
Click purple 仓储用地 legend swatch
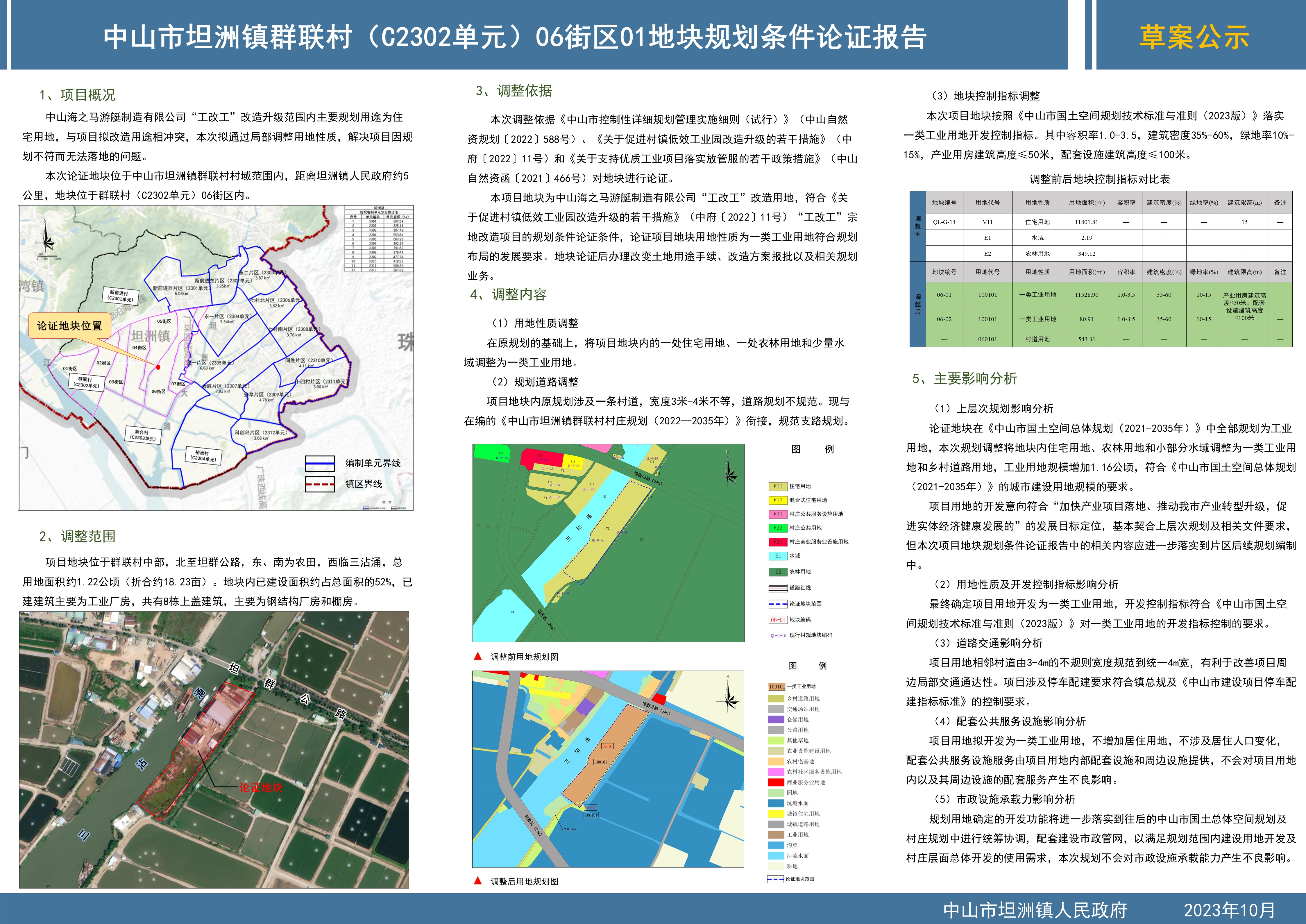pyautogui.click(x=776, y=720)
